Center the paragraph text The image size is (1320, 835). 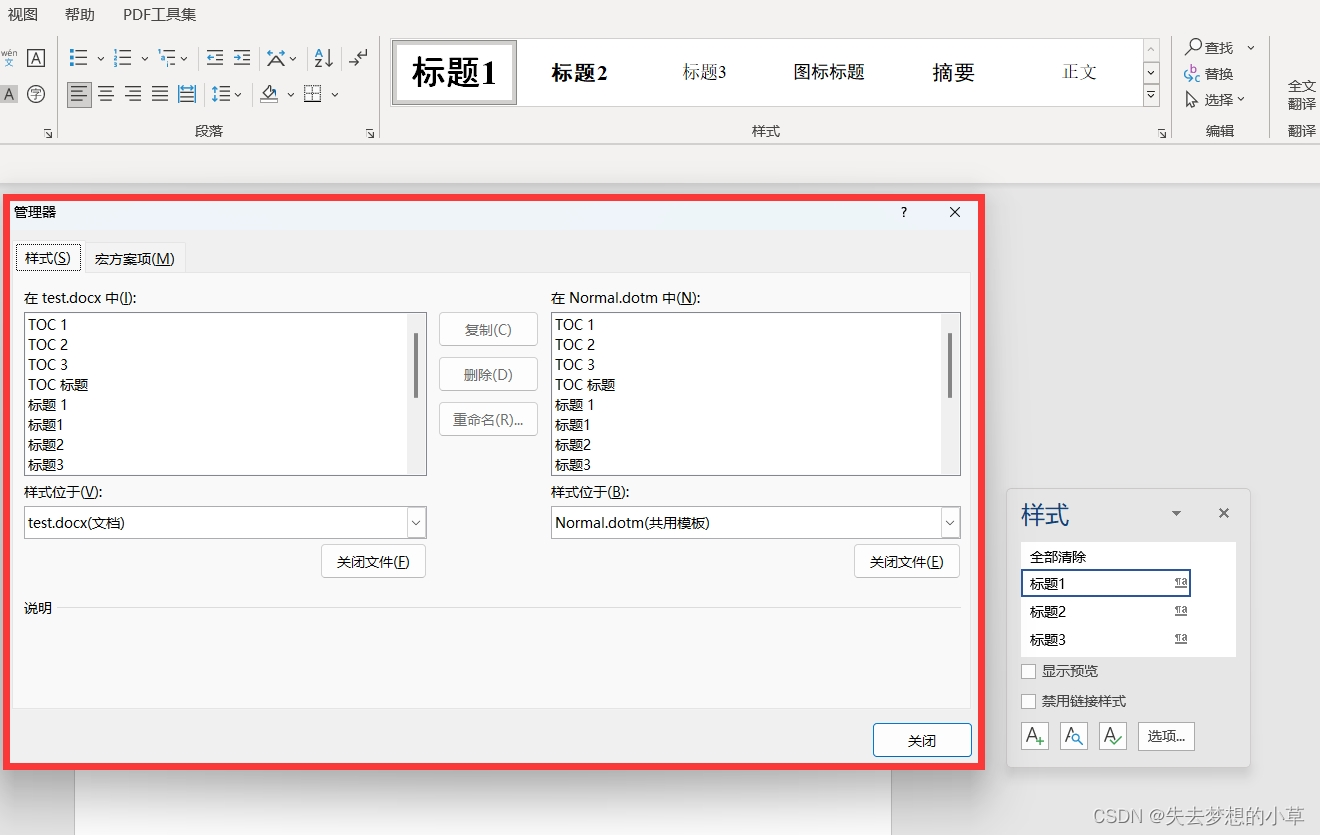[106, 94]
